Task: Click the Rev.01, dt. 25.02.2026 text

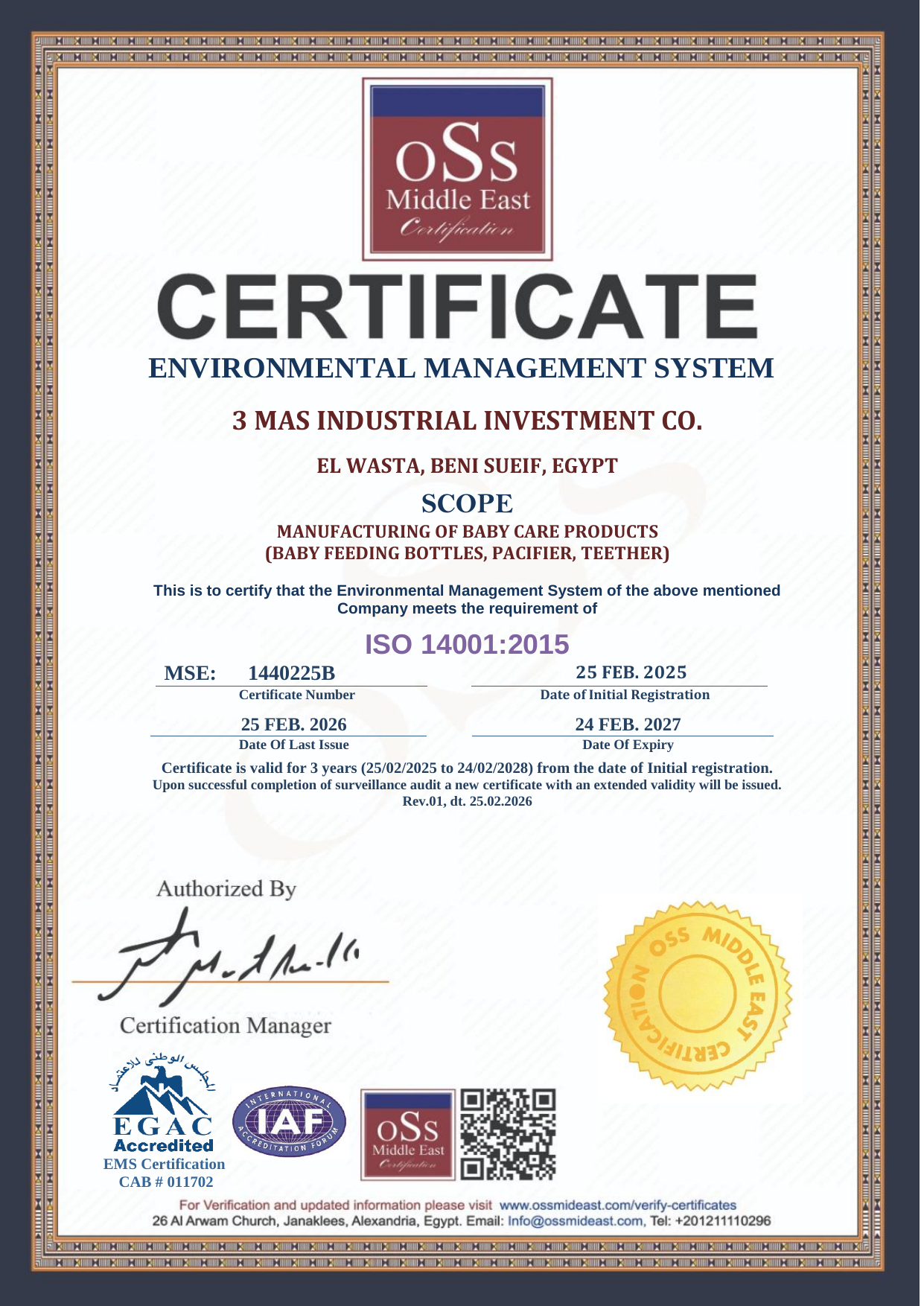Action: pos(467,802)
